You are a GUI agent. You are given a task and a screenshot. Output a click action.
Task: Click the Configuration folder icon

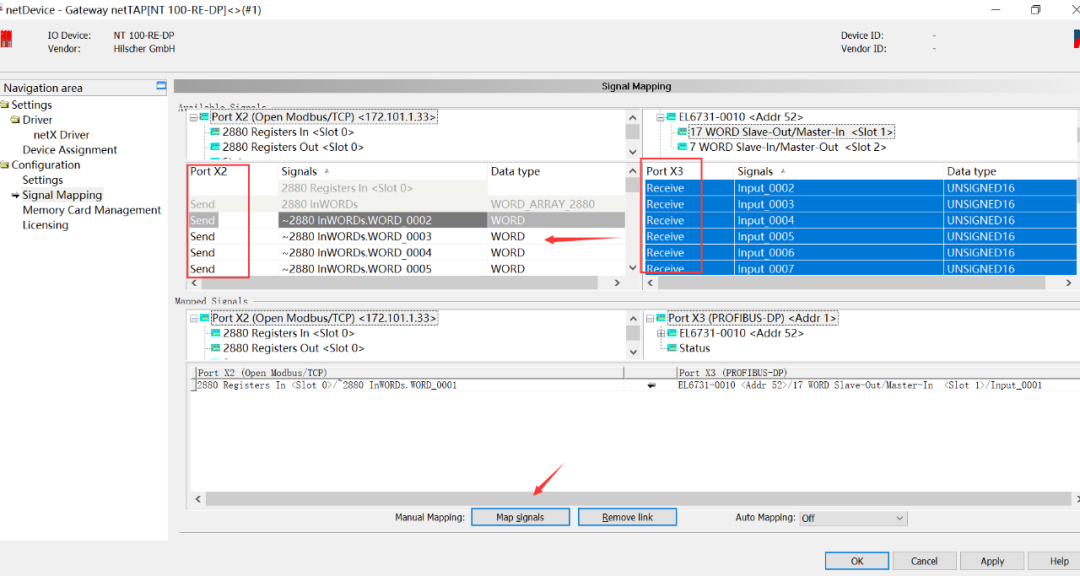(5, 165)
